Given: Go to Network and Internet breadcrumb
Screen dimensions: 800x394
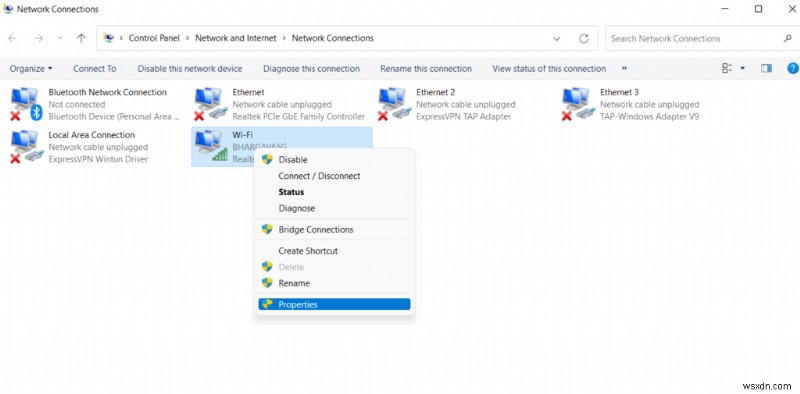Looking at the screenshot, I should click(x=236, y=38).
